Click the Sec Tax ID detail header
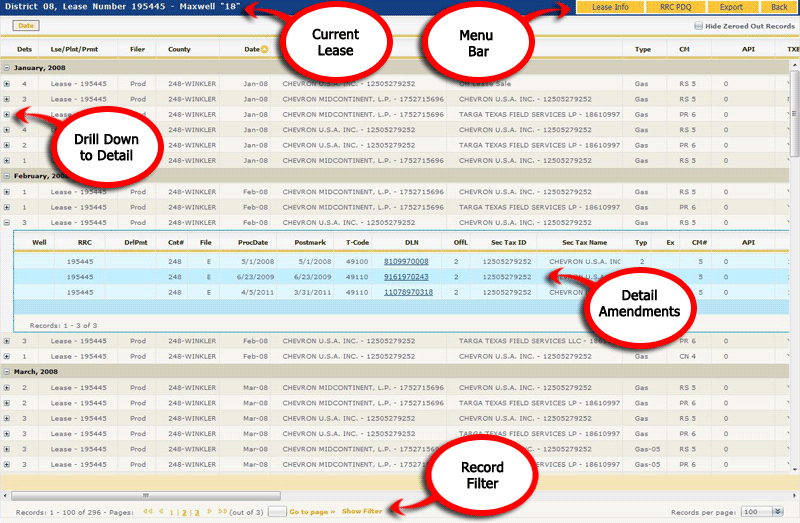The image size is (800, 523). pos(509,242)
